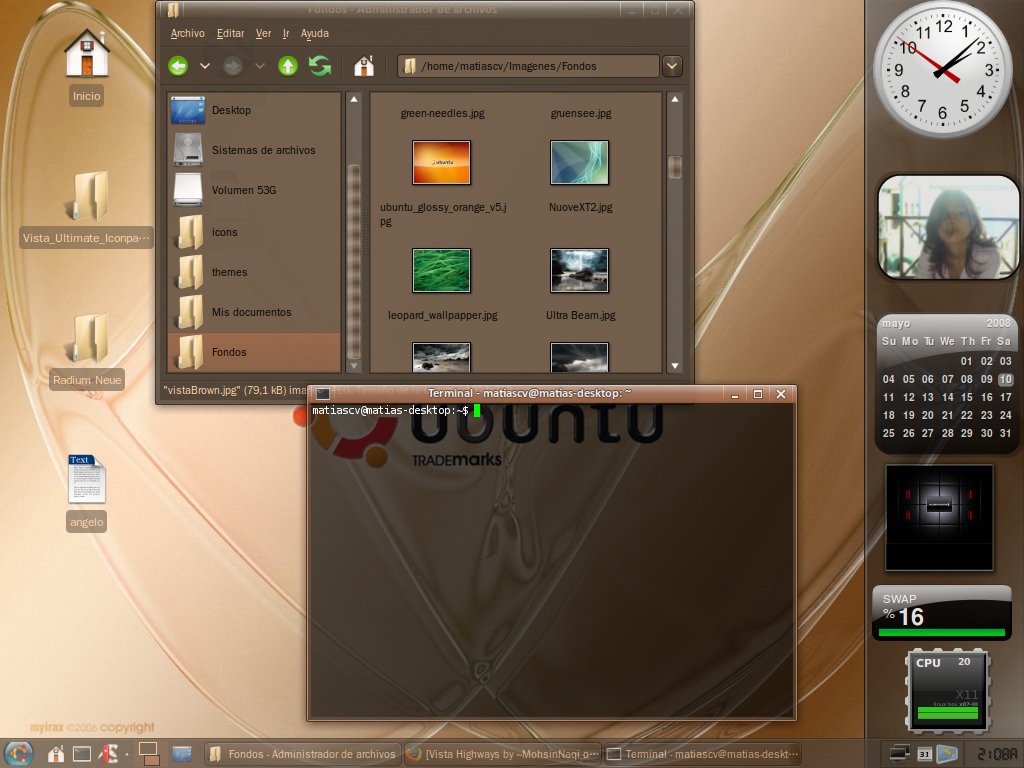Viewport: 1024px width, 768px height.
Task: Click the Swiss army knife panel launcher
Action: point(108,754)
